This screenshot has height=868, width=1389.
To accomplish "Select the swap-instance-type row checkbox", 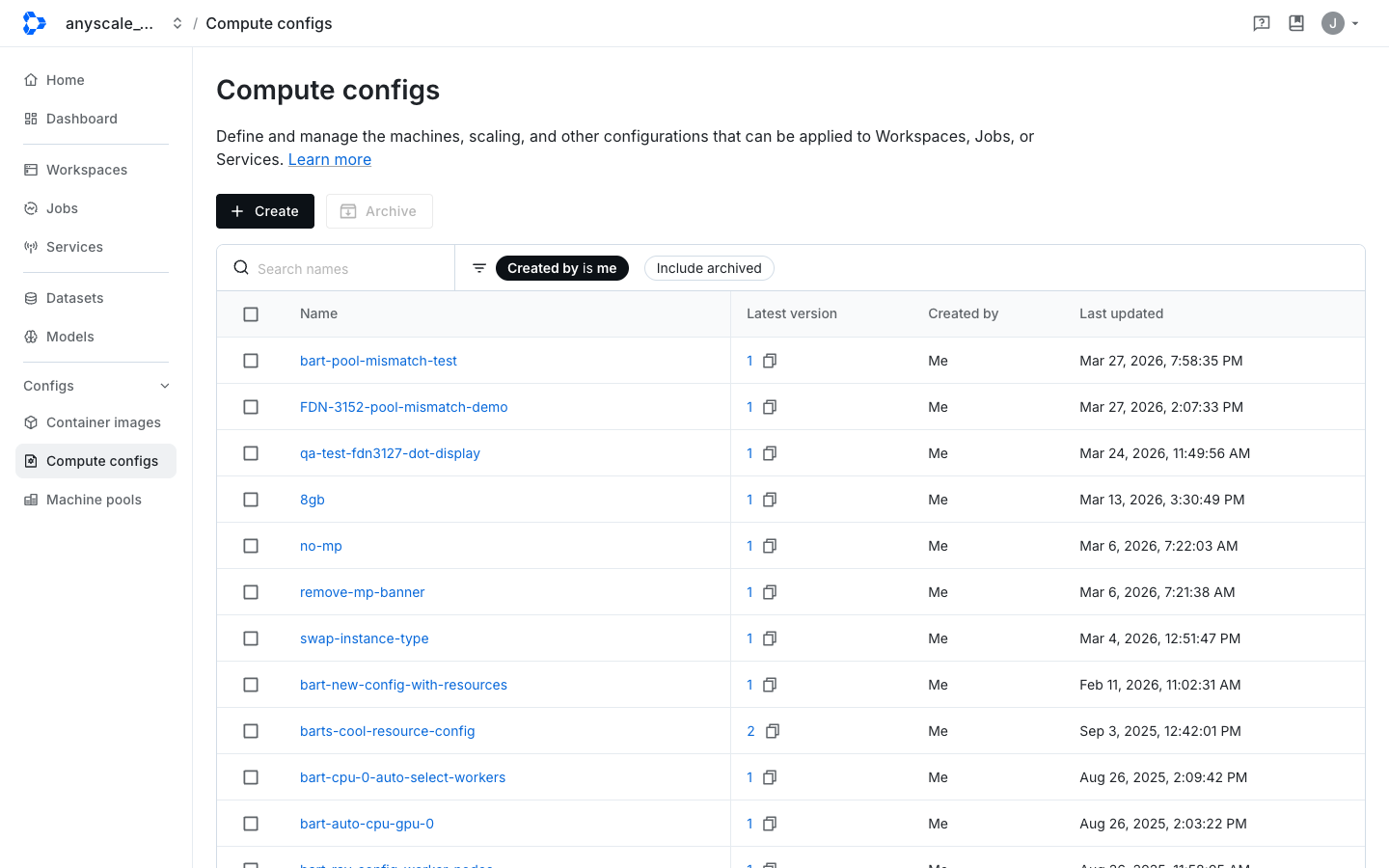I will [251, 638].
